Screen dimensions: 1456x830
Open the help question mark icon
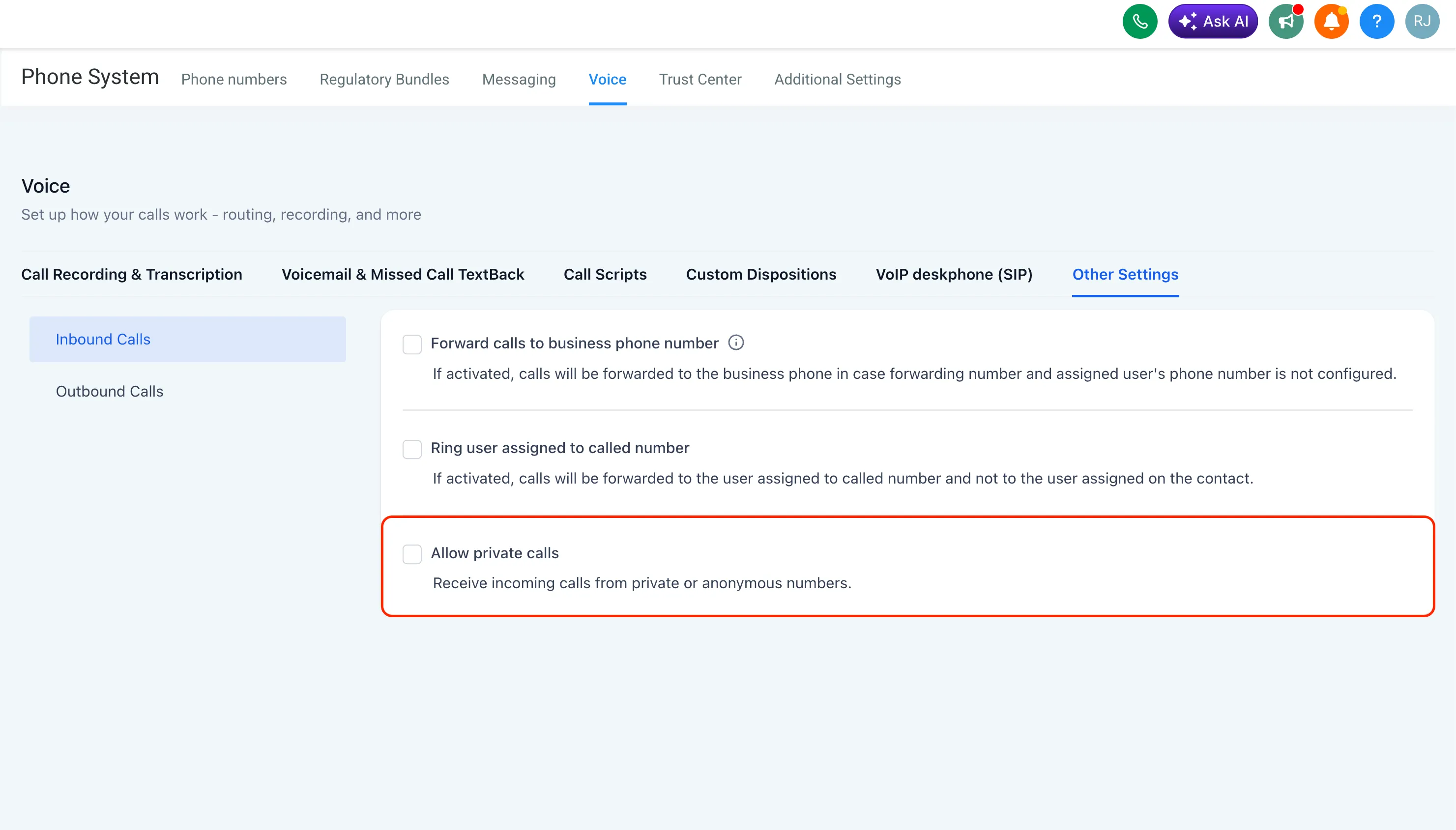(x=1376, y=21)
